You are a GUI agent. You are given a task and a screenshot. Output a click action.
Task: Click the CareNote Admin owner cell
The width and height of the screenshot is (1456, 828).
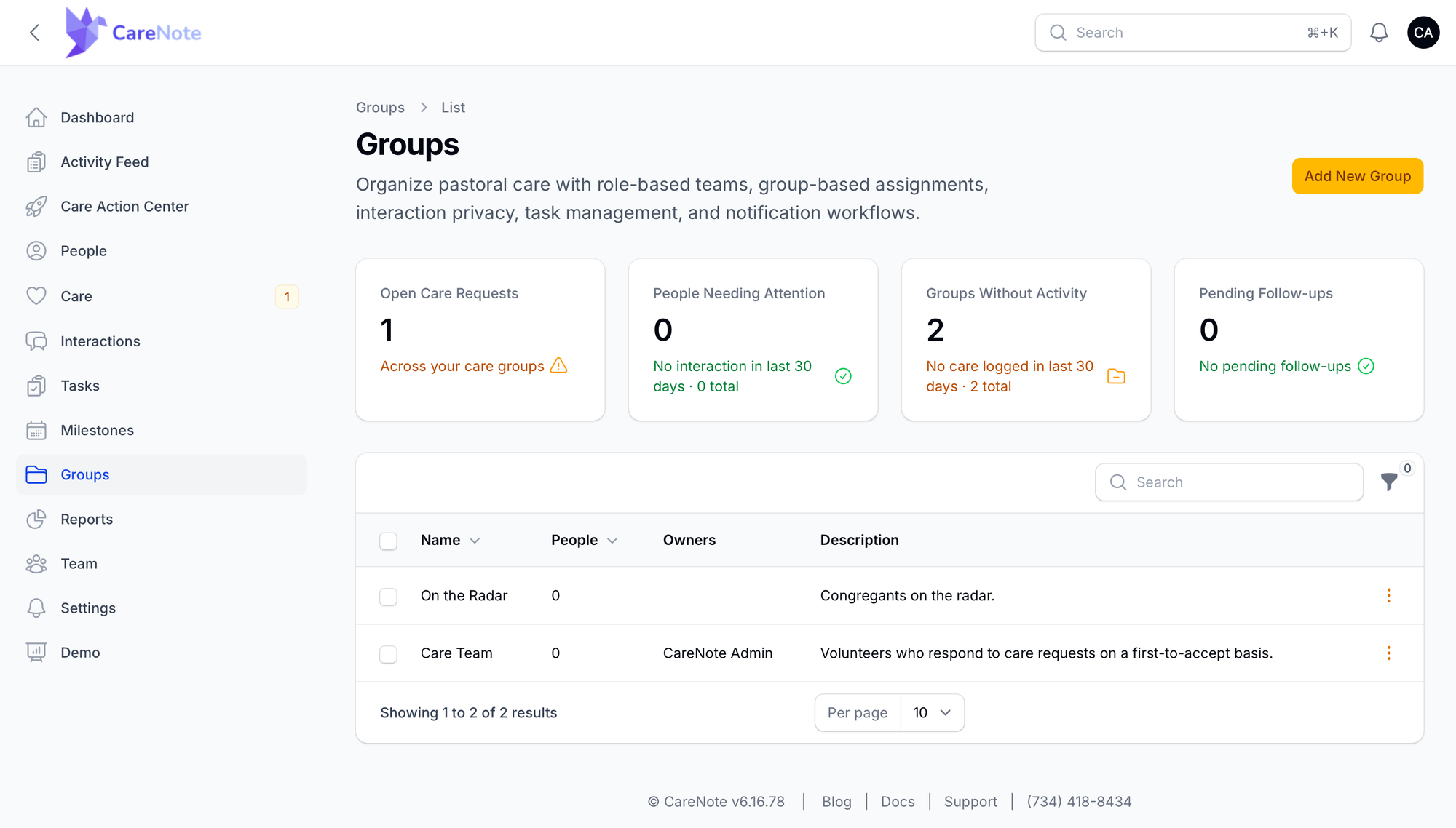pyautogui.click(x=717, y=653)
